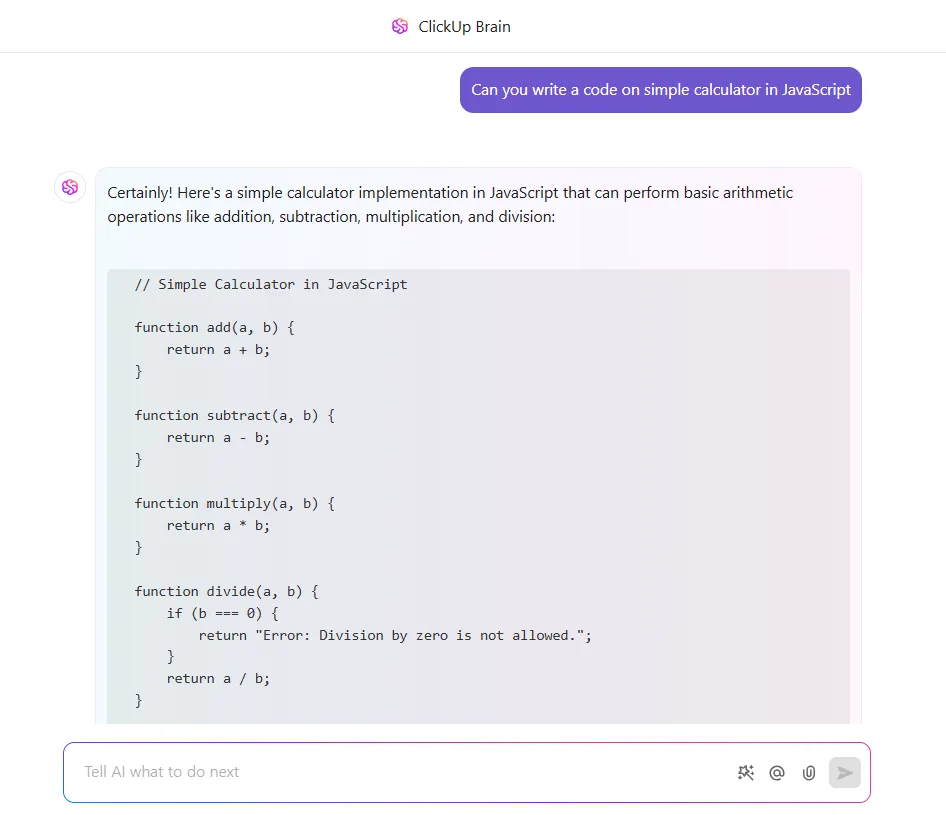Click the 'if (b === 0)' code line
The width and height of the screenshot is (946, 815).
(x=223, y=614)
